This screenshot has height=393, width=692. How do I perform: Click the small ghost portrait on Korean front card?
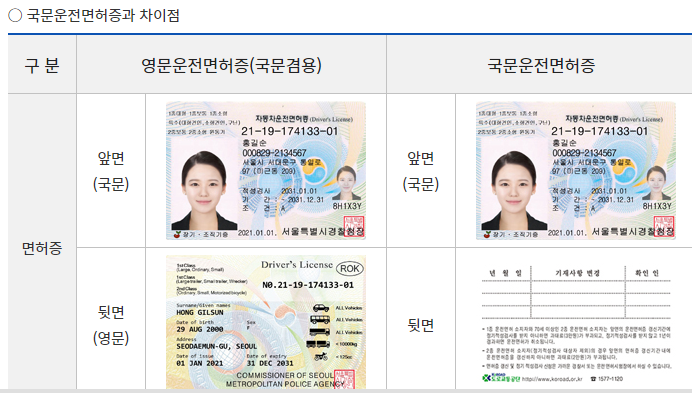[x=656, y=183]
